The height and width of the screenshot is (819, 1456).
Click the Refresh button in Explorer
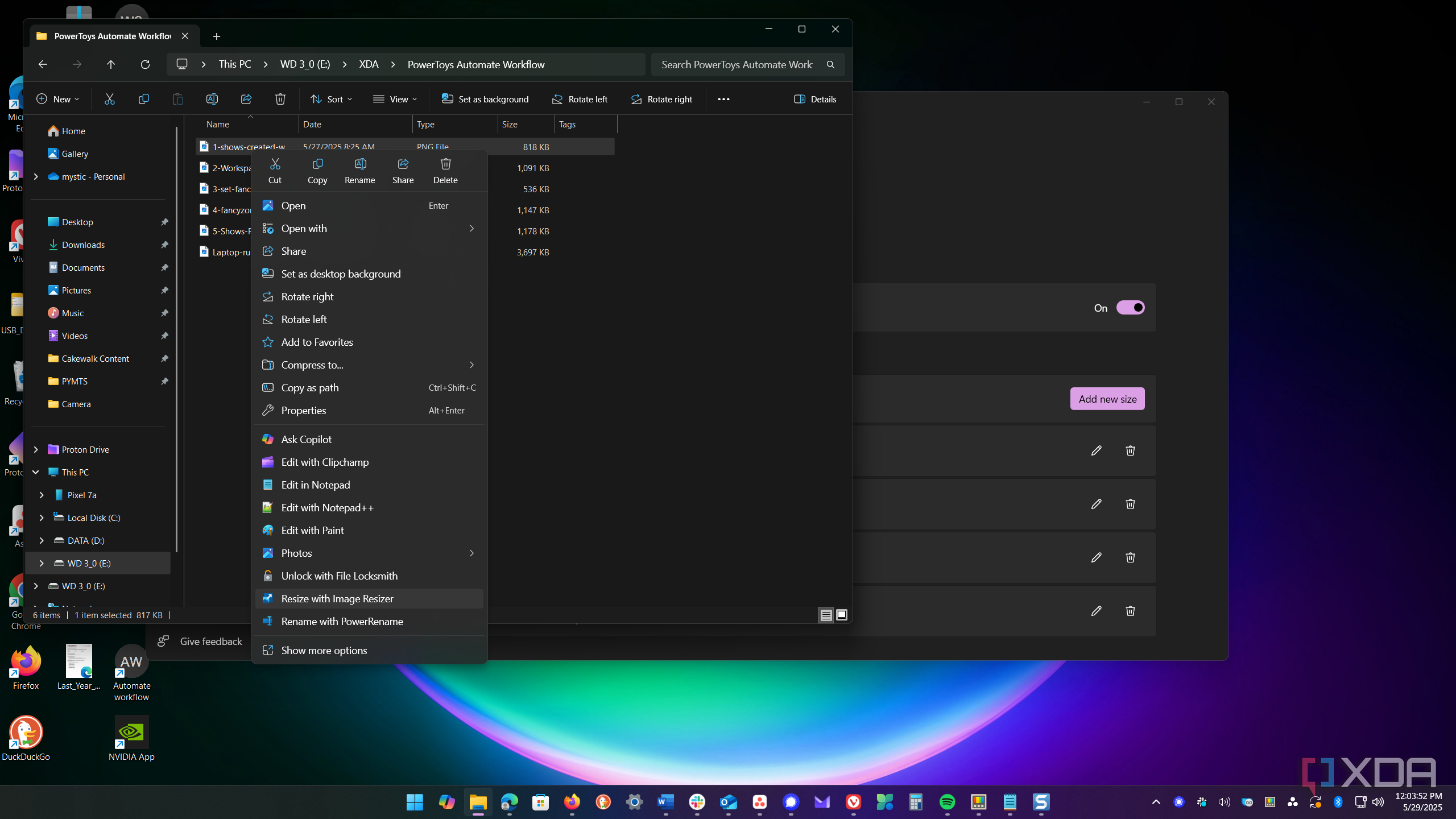(145, 64)
